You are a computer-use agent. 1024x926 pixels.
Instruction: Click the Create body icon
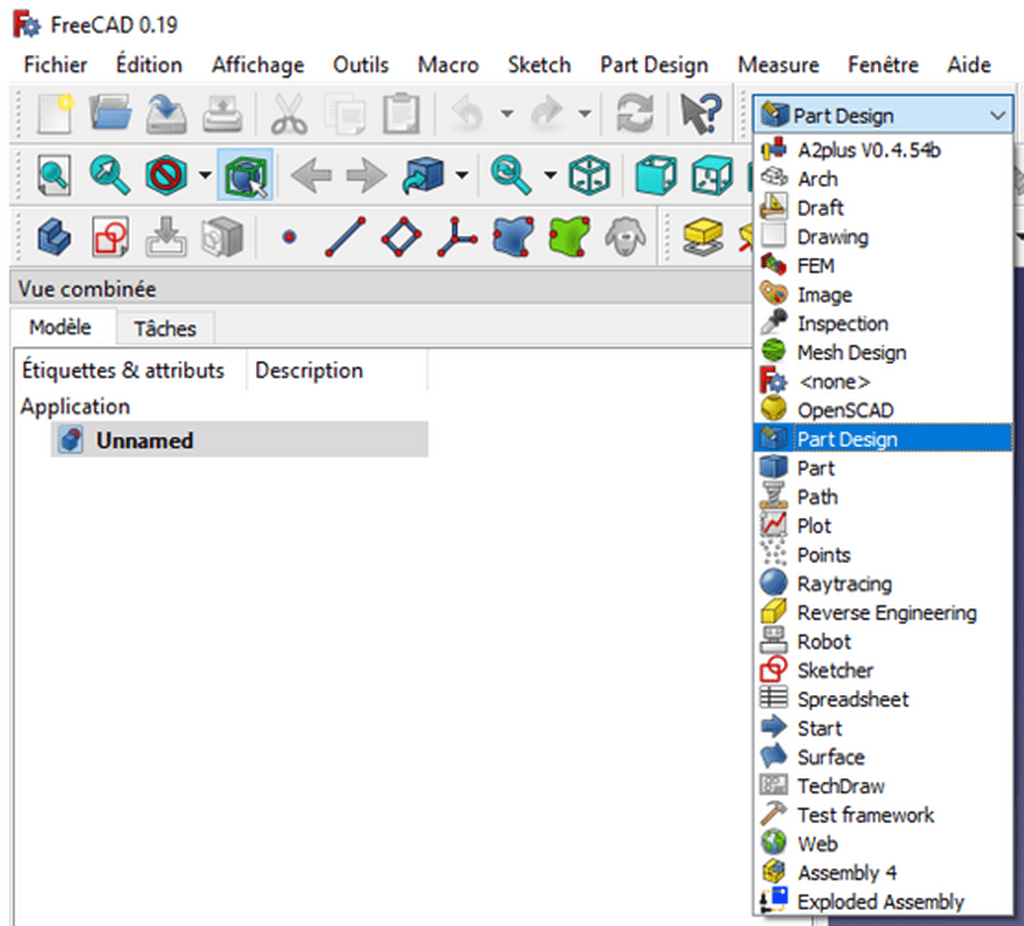pyautogui.click(x=54, y=236)
